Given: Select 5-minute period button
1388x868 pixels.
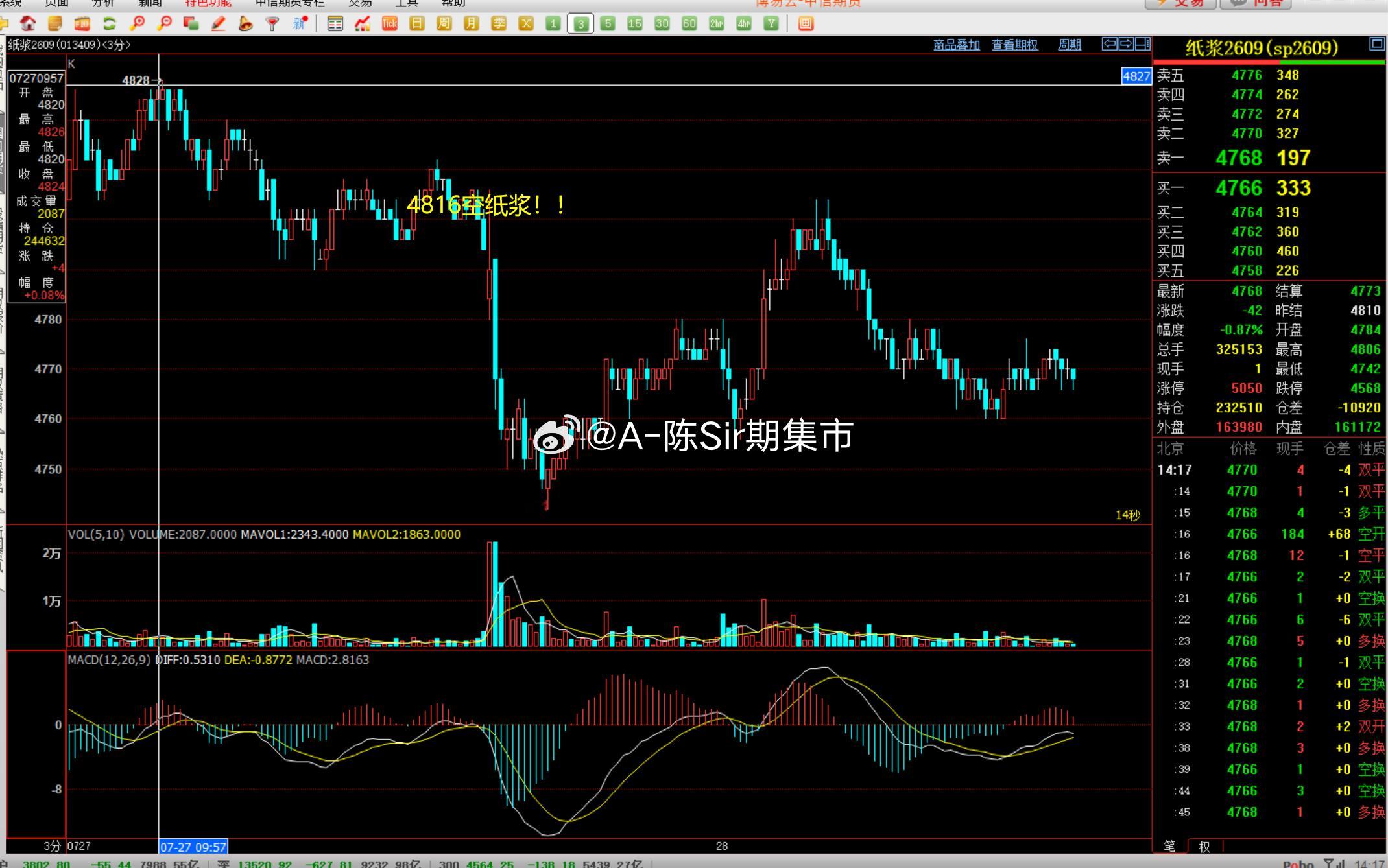Looking at the screenshot, I should pos(608,24).
